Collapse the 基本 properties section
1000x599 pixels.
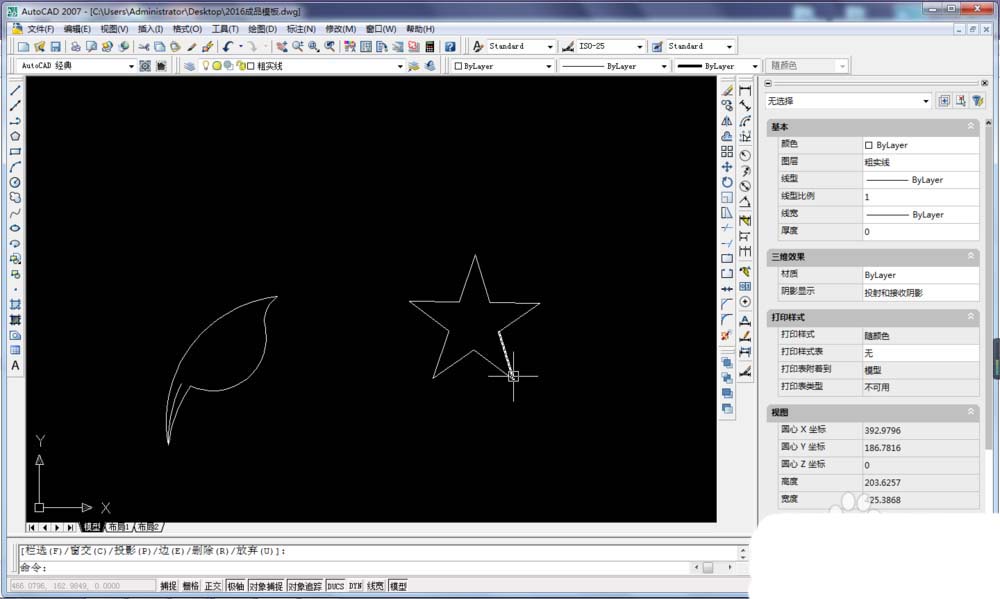pos(970,127)
